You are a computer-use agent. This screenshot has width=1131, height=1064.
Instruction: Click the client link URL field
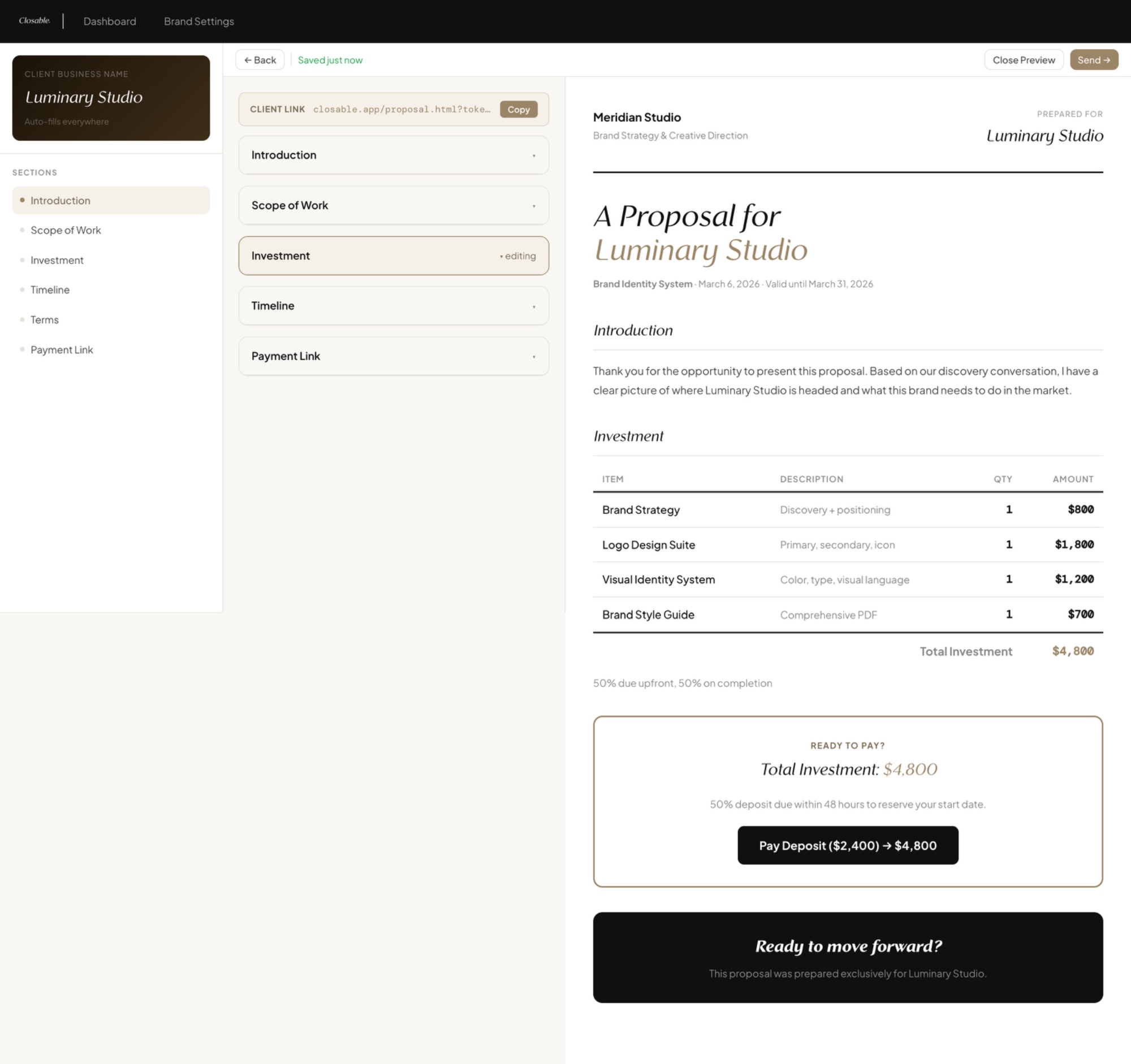[x=401, y=110]
